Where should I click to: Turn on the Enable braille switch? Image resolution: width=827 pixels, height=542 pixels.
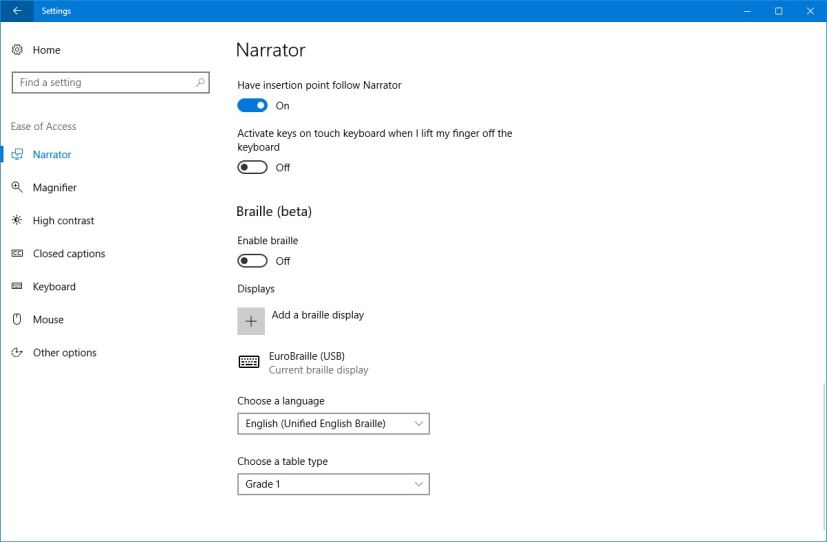[x=252, y=260]
